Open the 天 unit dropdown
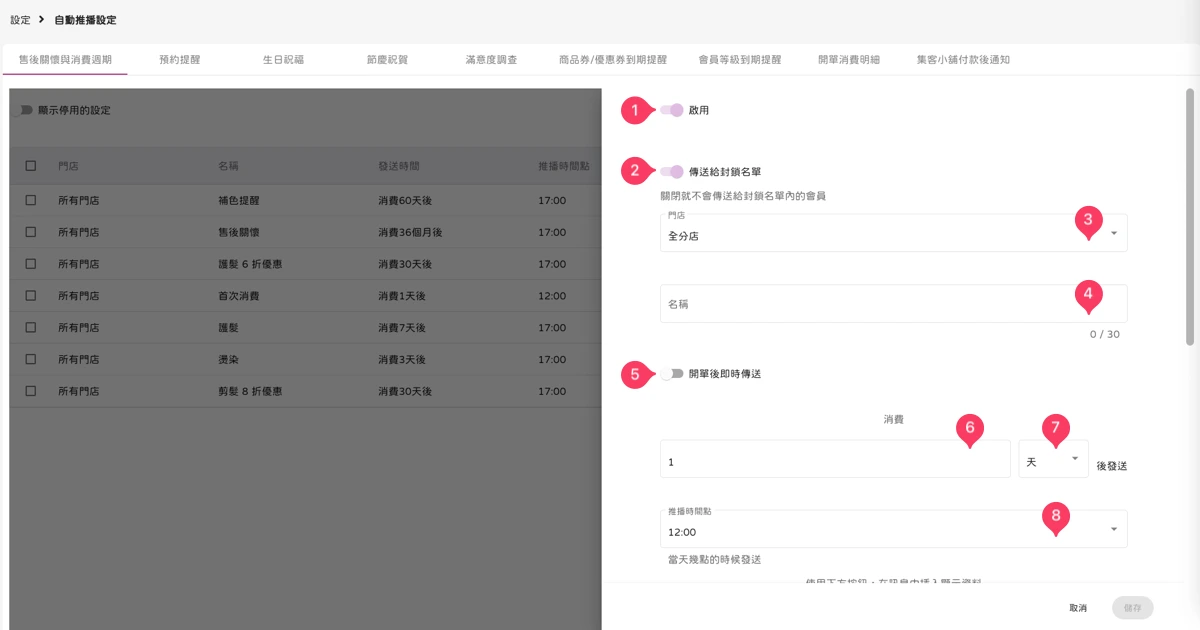 coord(1054,459)
